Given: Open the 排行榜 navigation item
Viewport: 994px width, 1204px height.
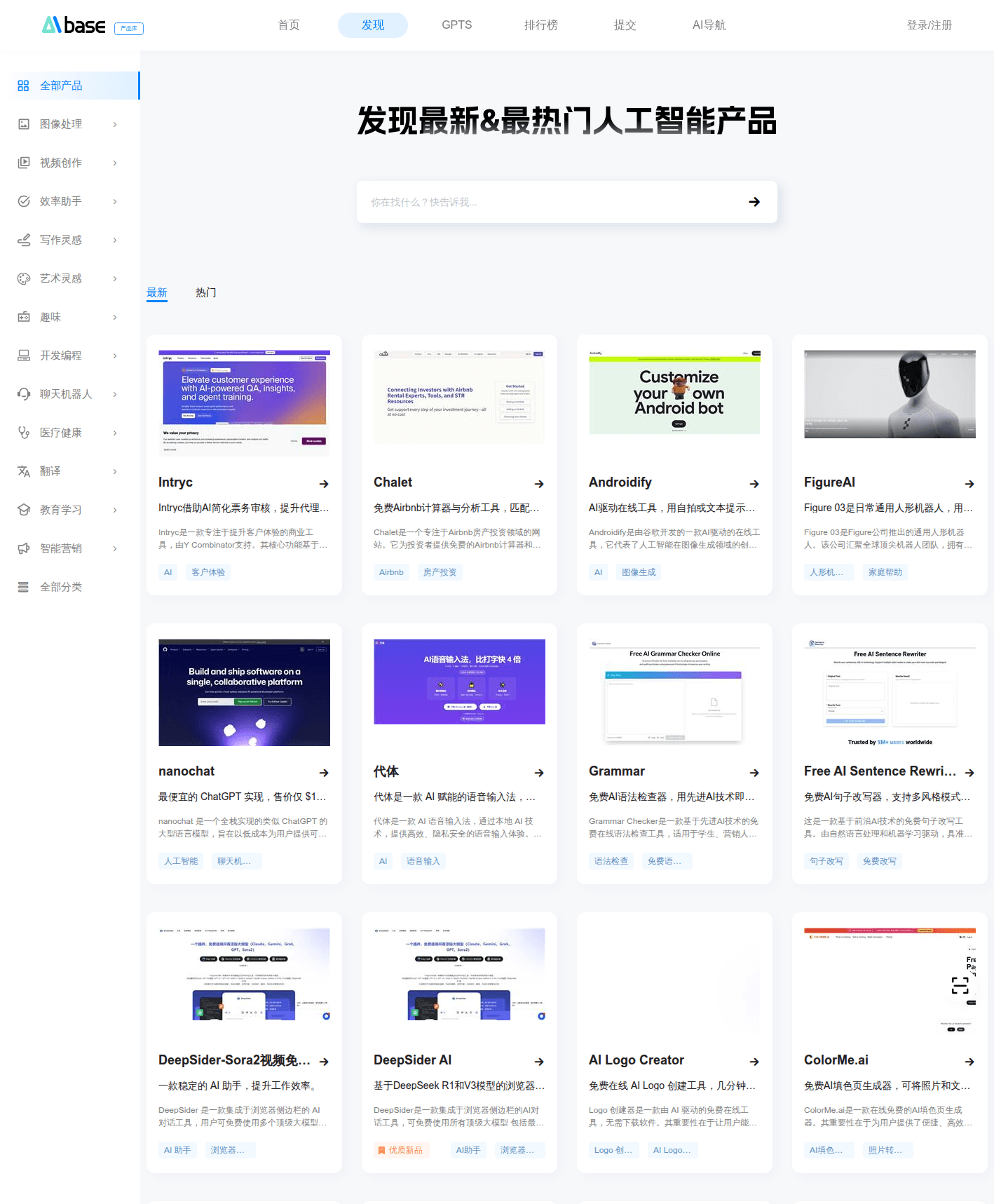Looking at the screenshot, I should pyautogui.click(x=541, y=25).
